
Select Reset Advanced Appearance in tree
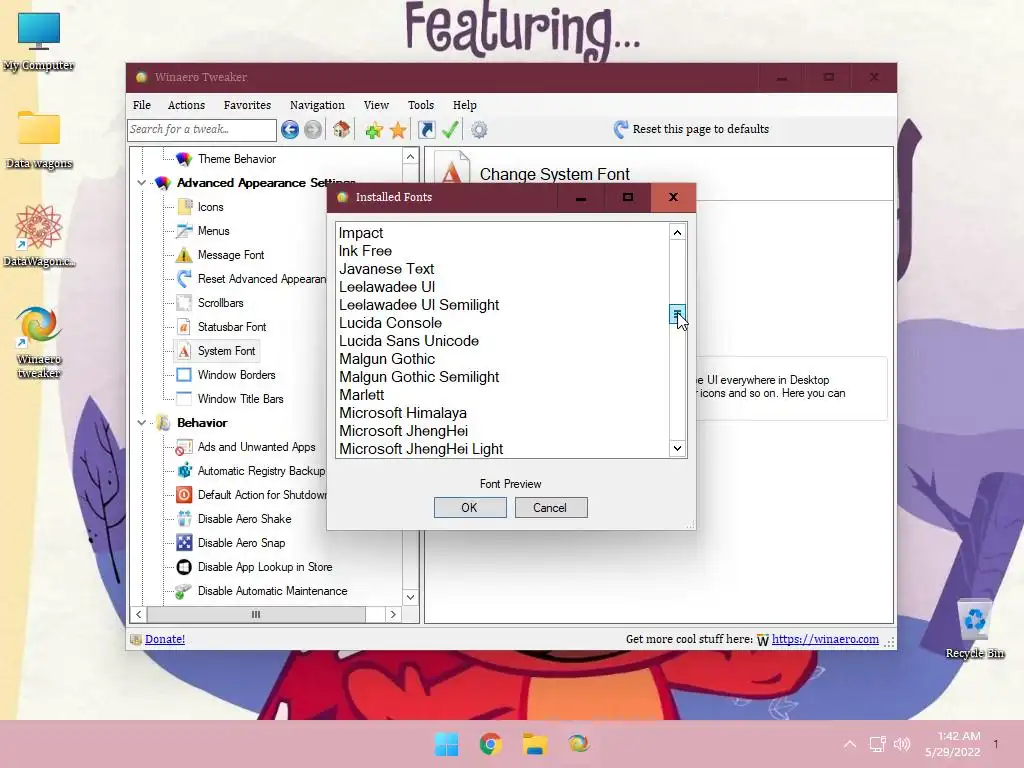point(262,279)
